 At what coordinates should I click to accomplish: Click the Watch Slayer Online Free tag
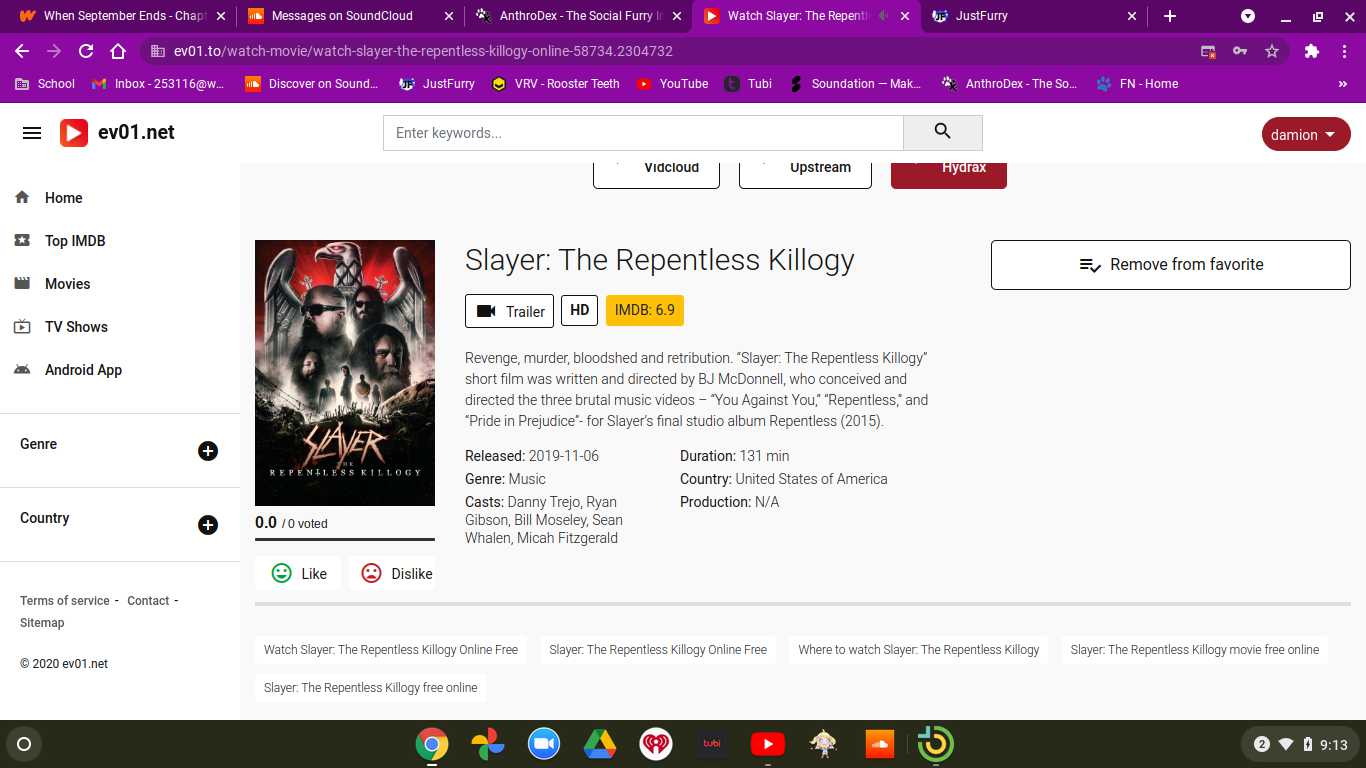point(391,650)
